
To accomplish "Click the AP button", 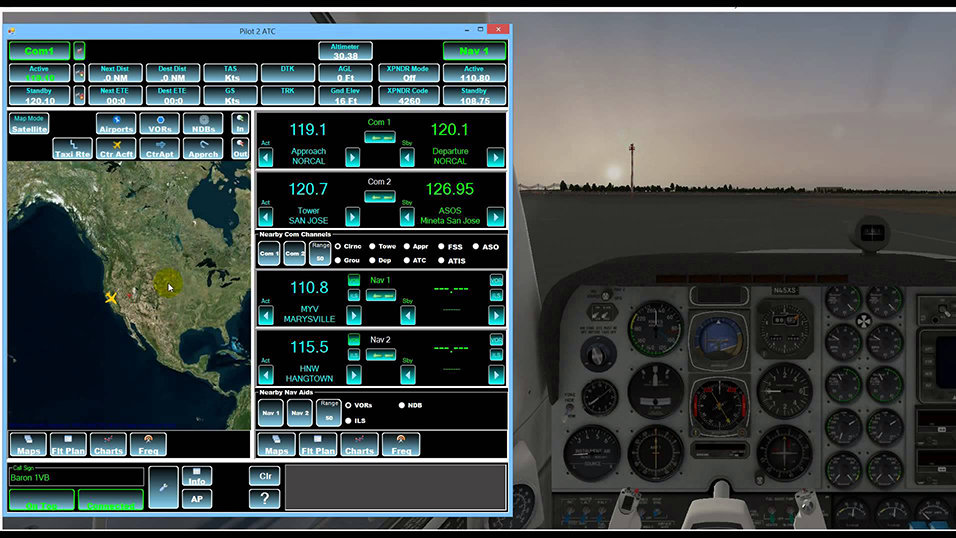I will pos(197,498).
